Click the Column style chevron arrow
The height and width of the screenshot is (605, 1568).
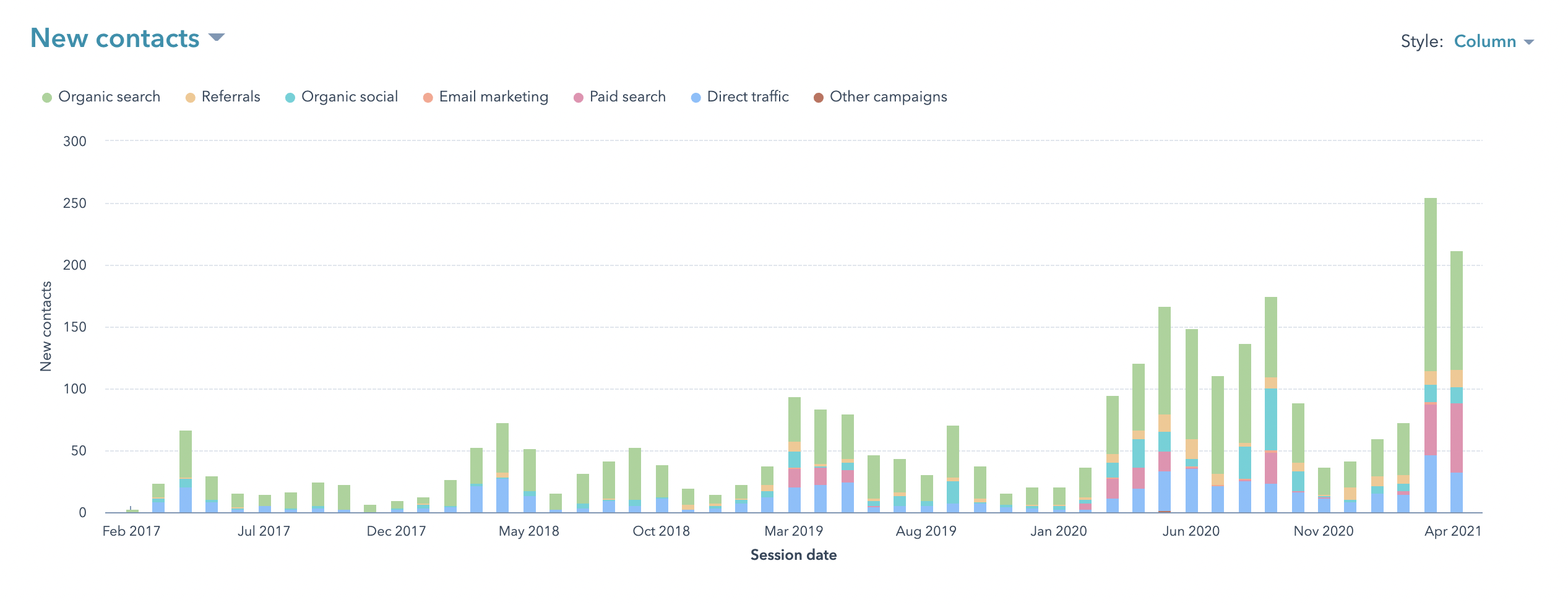[1528, 43]
